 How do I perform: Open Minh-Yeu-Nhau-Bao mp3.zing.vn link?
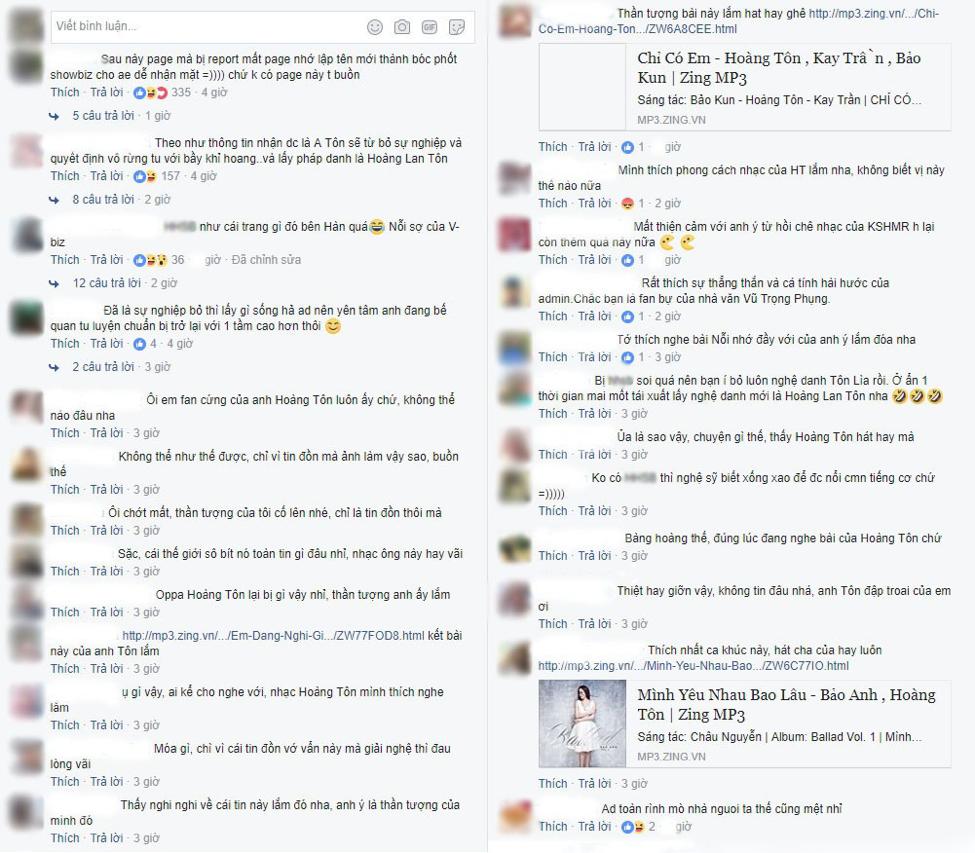tap(693, 666)
